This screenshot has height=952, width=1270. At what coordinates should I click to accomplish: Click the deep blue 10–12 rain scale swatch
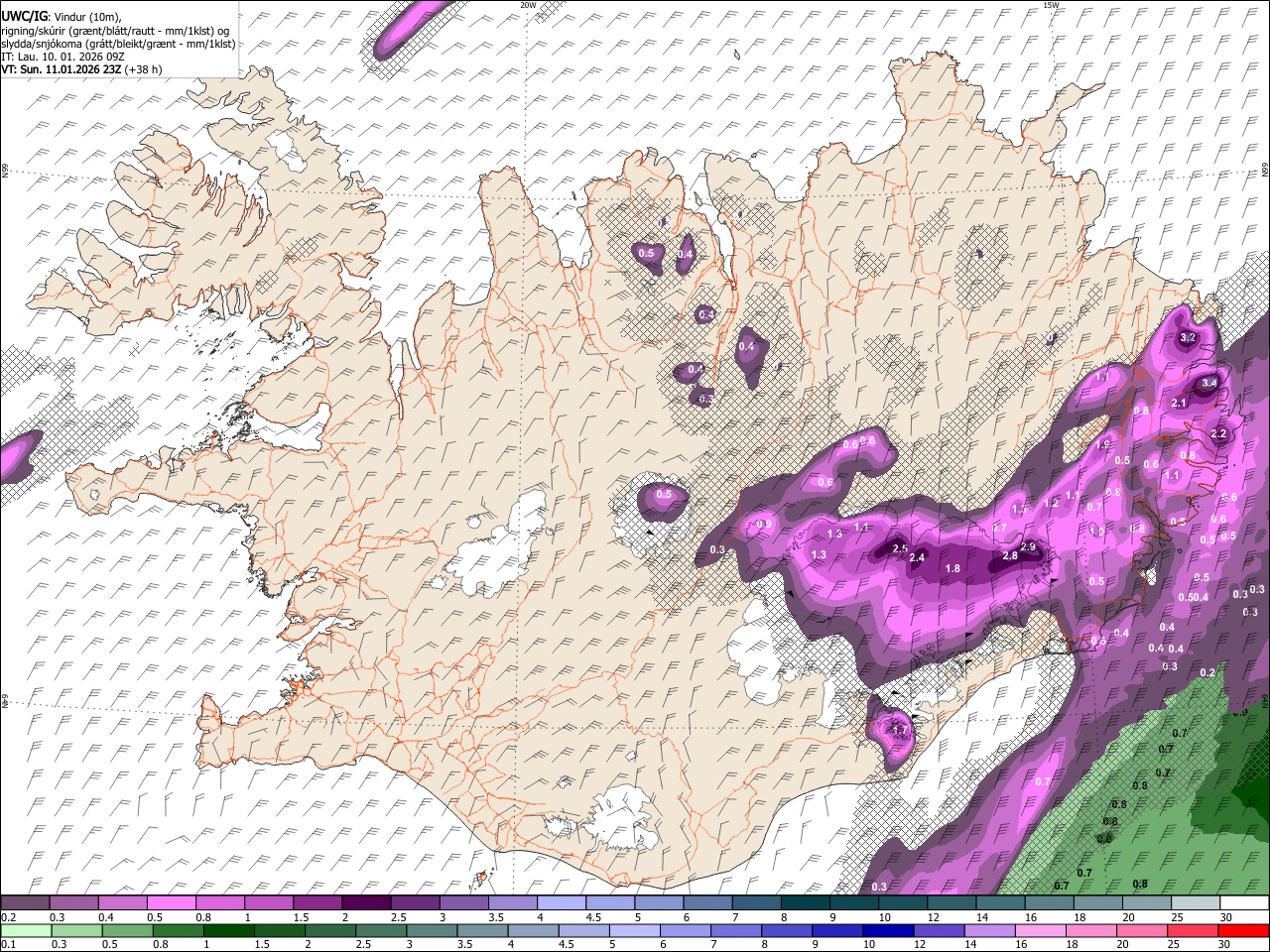coord(888,931)
